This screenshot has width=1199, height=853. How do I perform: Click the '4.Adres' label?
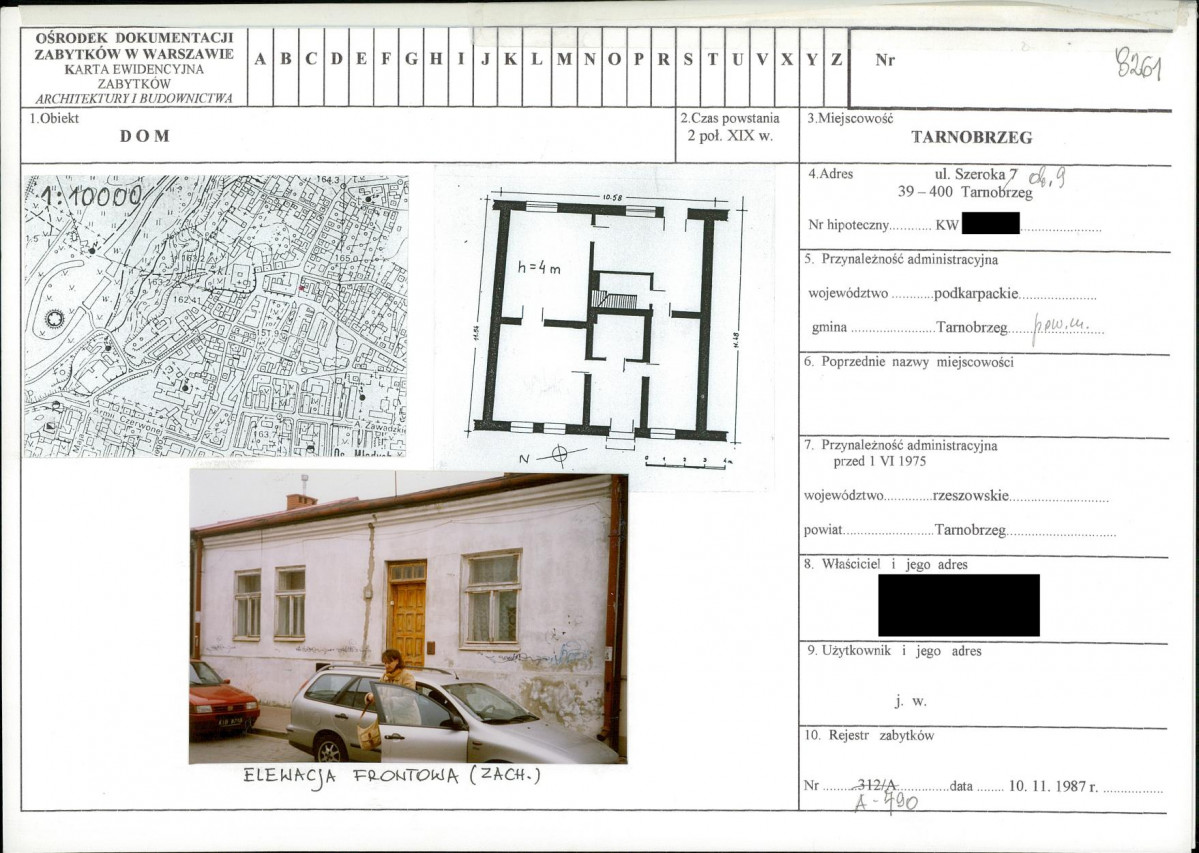click(x=830, y=174)
